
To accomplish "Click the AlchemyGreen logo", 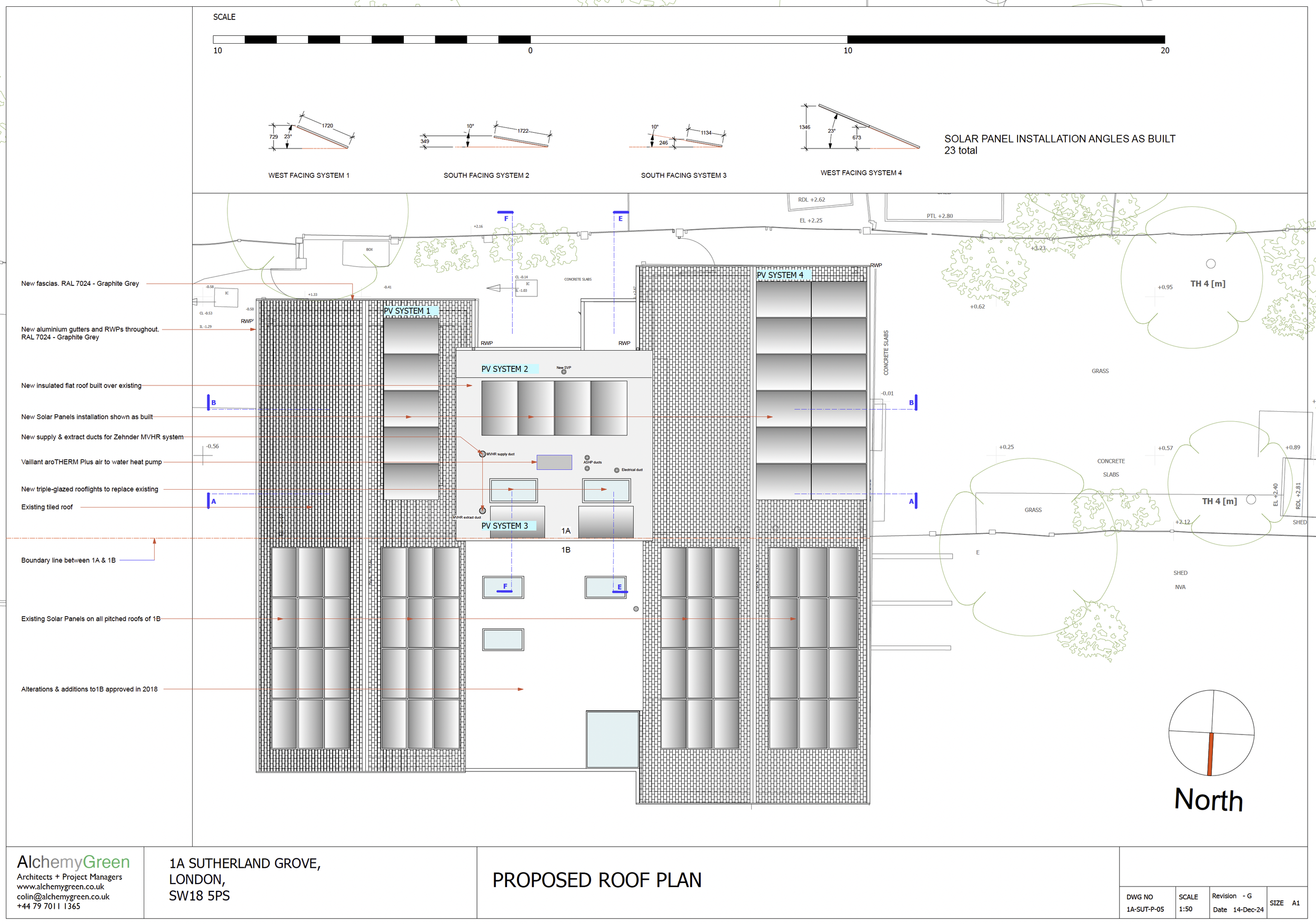I will (x=73, y=862).
